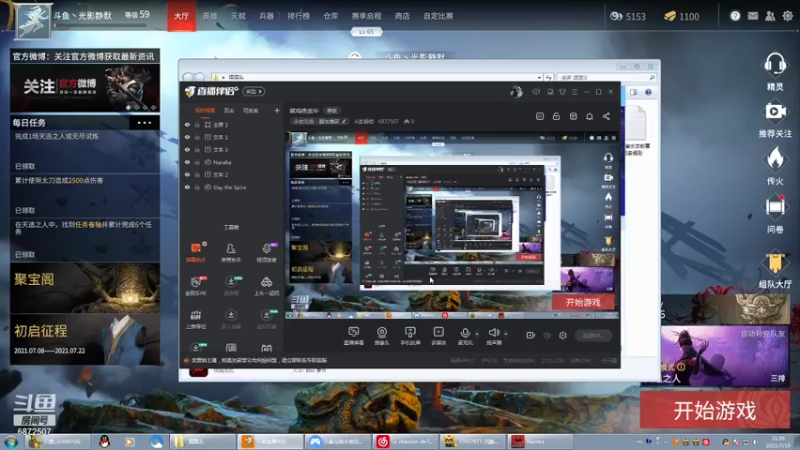Click the share icon in the streaming app header
This screenshot has height=450, width=800.
click(x=606, y=116)
